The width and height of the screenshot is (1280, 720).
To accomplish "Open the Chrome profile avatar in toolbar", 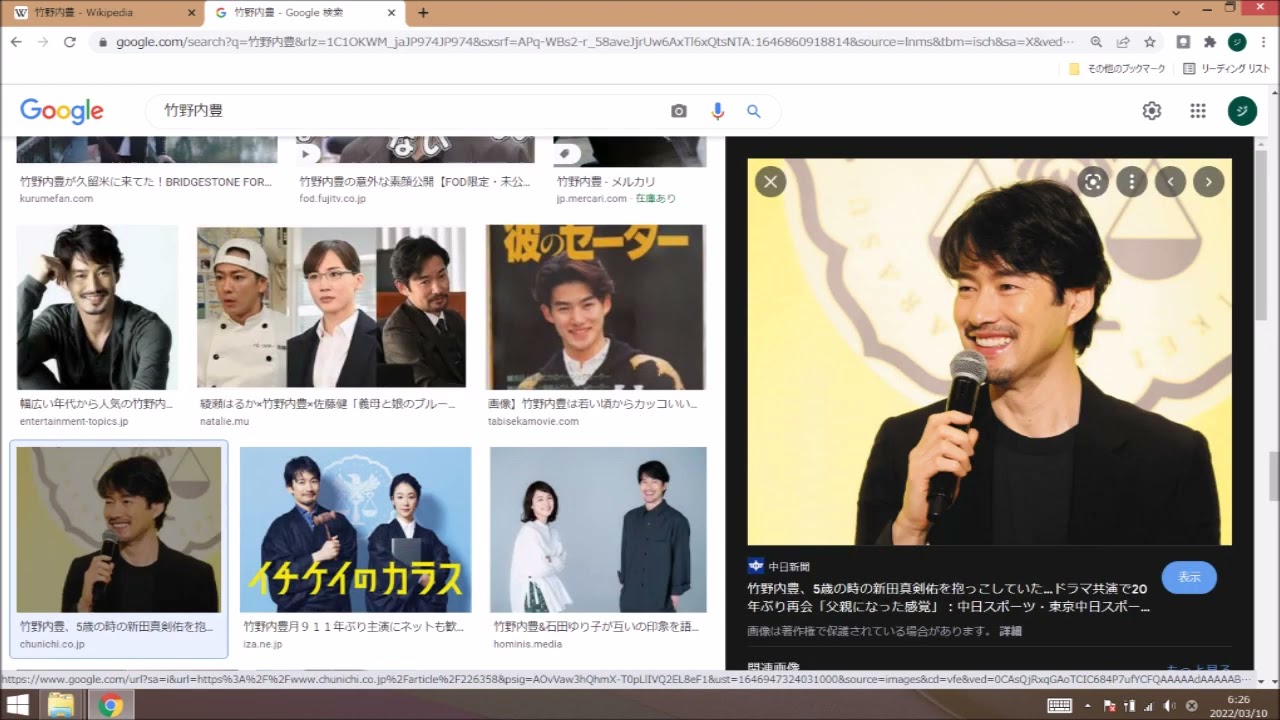I will pyautogui.click(x=1237, y=42).
